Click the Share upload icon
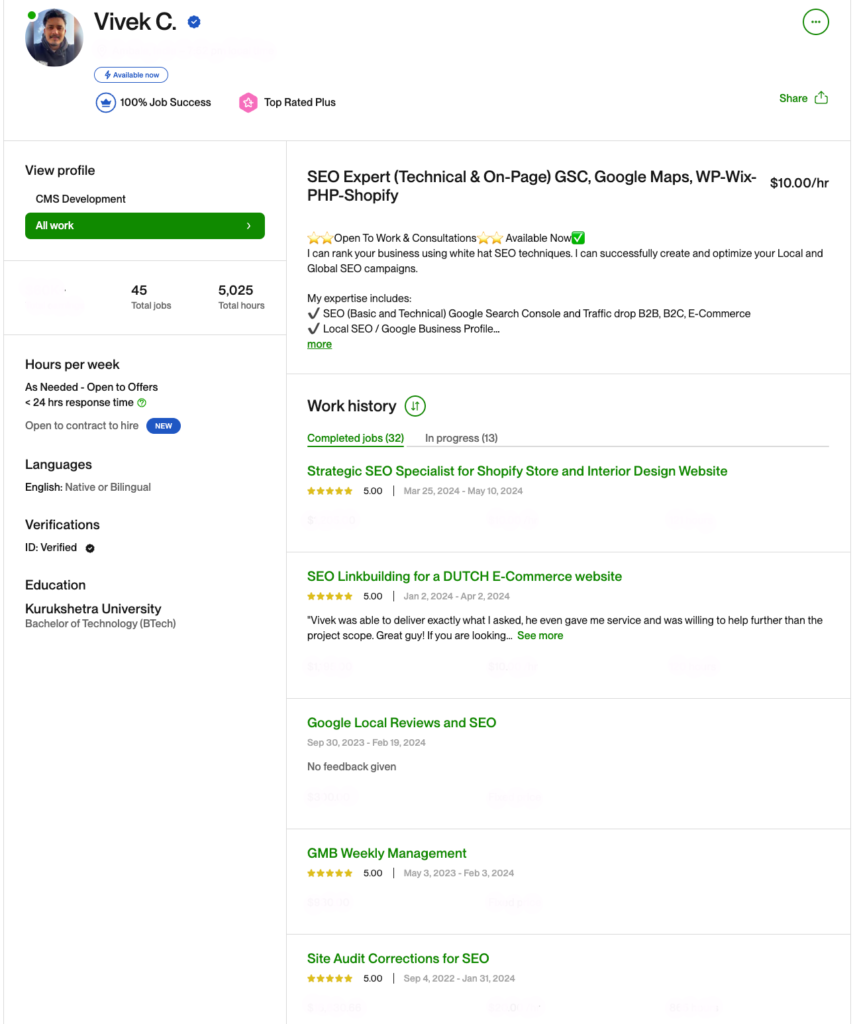Screen dimensions: 857x1024 coord(821,98)
